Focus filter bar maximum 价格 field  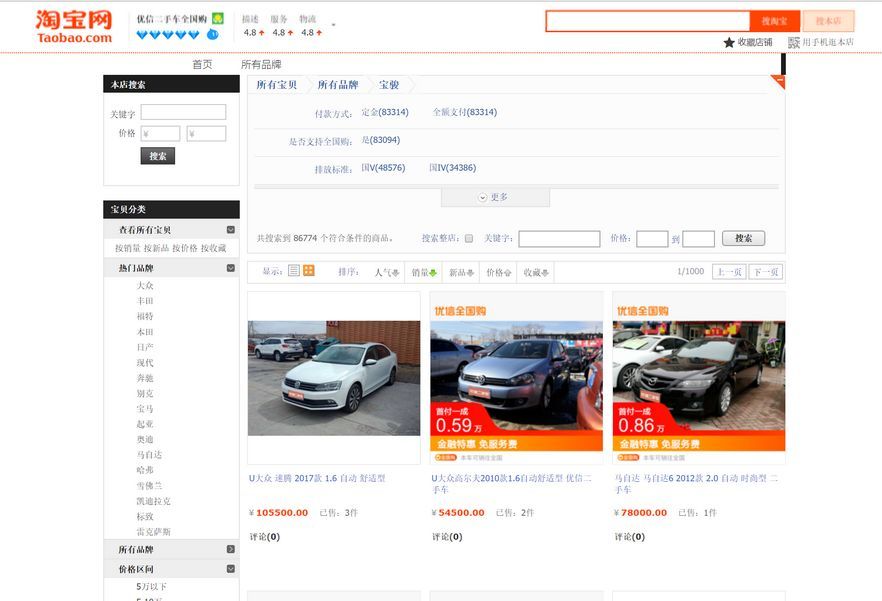(x=698, y=239)
